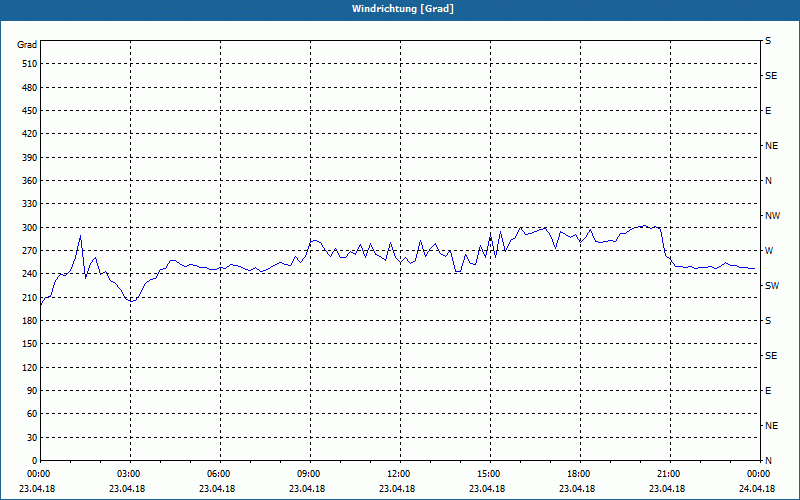
Task: Click the SW compass label on right axis
Action: click(772, 286)
